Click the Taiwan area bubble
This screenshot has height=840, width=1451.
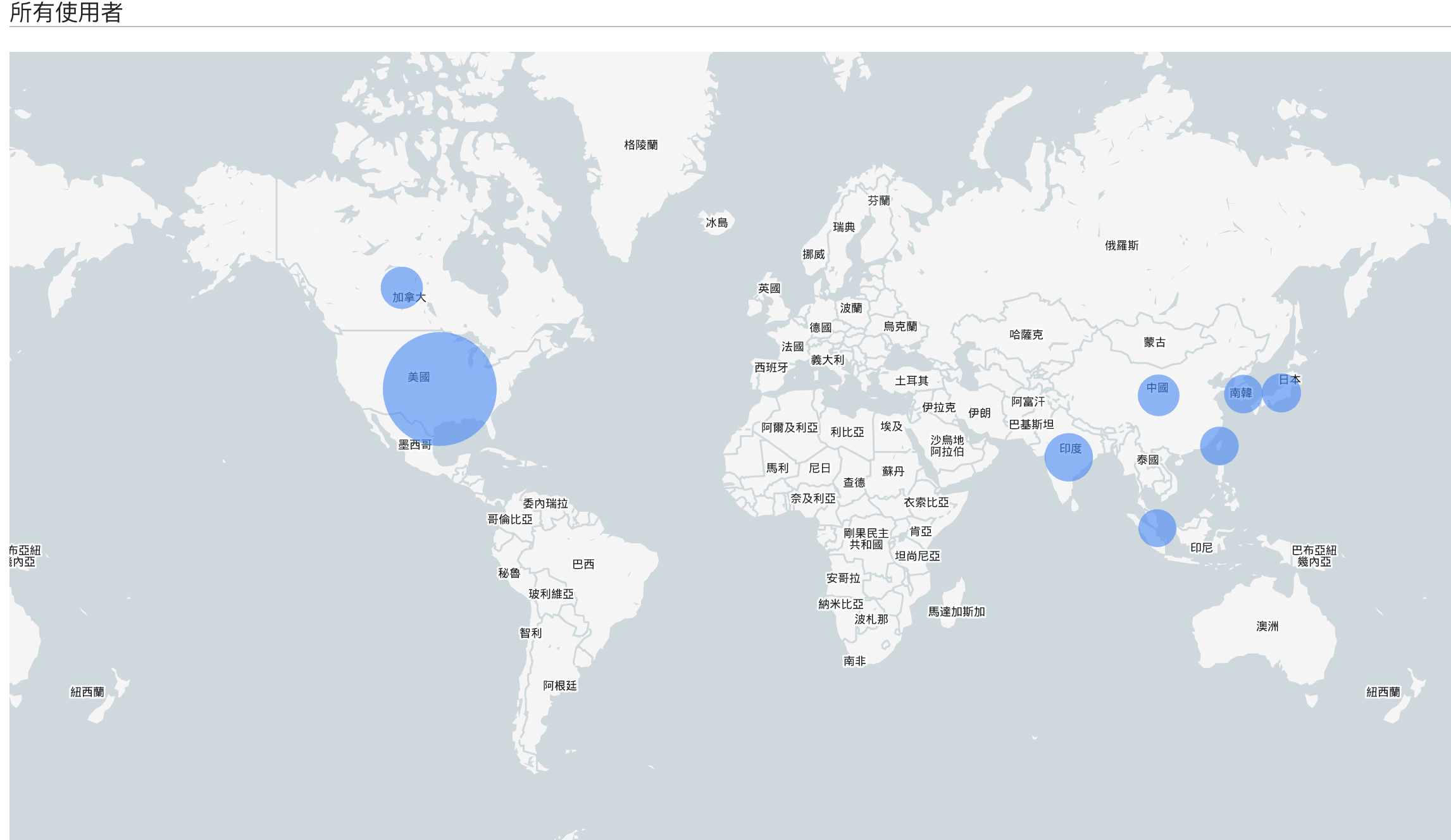[1219, 446]
